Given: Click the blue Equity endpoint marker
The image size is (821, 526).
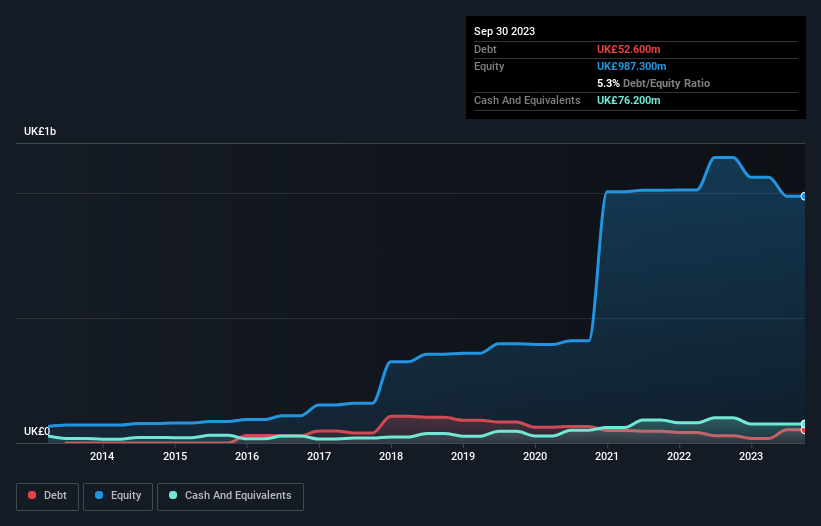Looking at the screenshot, I should (x=804, y=196).
